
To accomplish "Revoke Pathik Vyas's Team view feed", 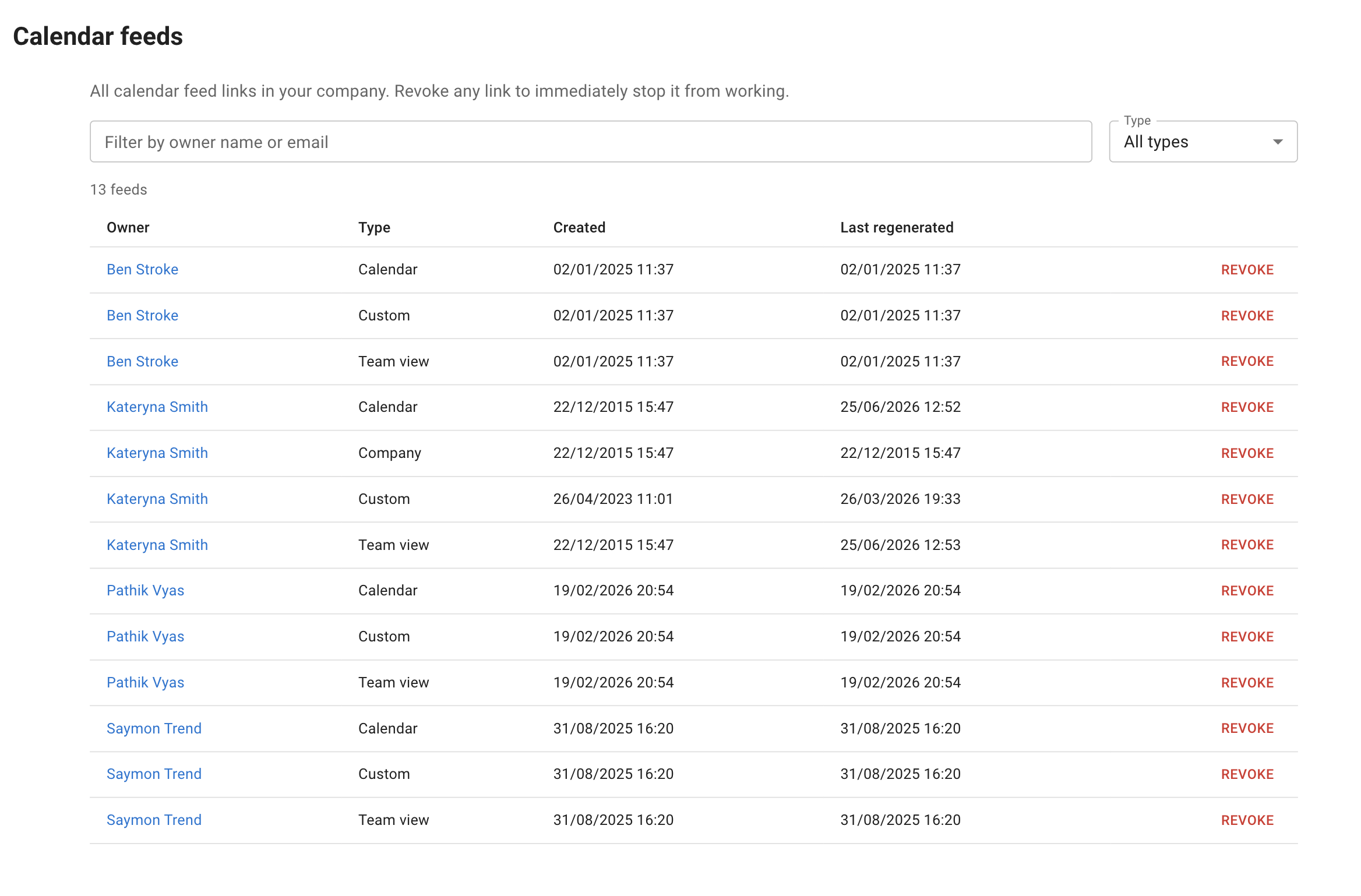I will click(x=1247, y=683).
